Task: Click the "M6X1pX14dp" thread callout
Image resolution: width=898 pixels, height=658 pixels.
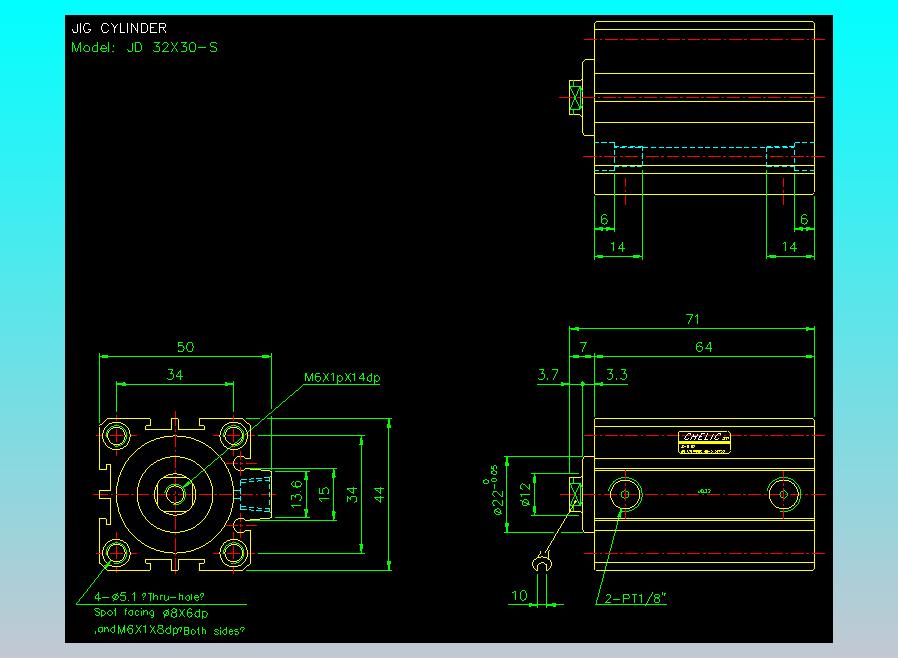Action: point(342,377)
